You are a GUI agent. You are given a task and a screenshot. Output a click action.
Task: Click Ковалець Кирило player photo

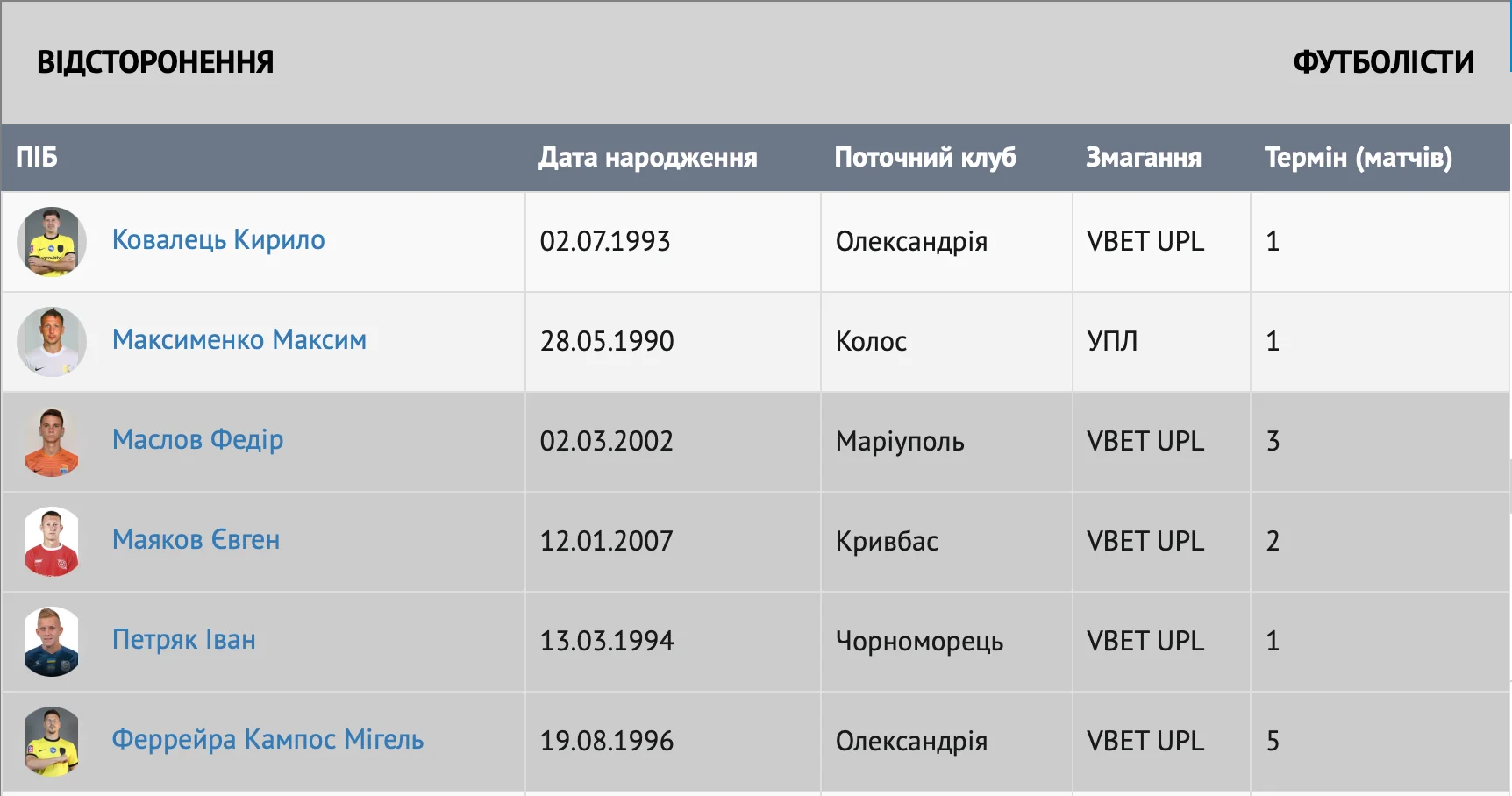tap(52, 242)
